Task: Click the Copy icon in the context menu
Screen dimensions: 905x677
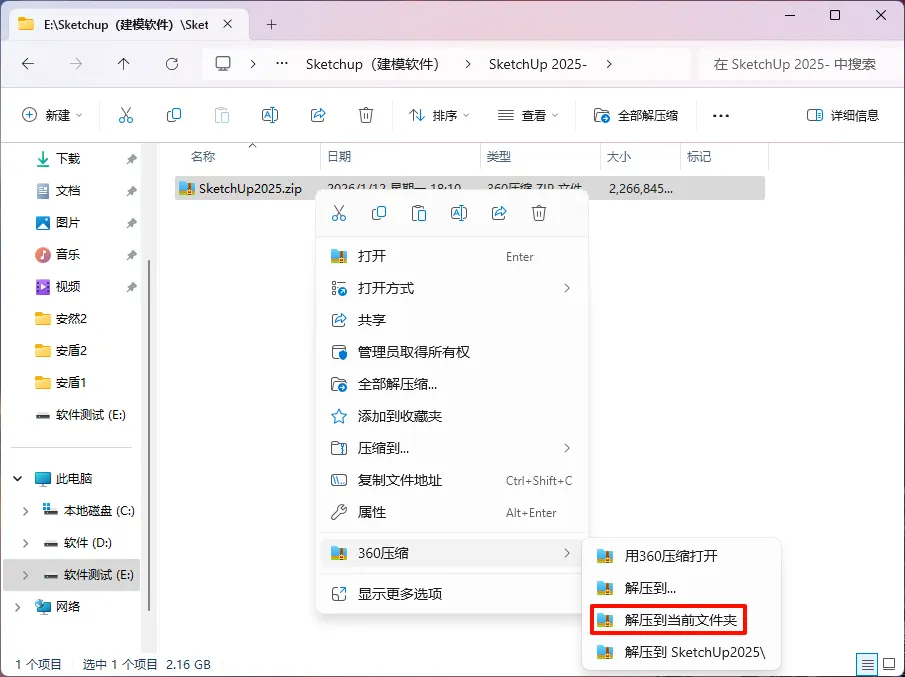Action: [379, 214]
